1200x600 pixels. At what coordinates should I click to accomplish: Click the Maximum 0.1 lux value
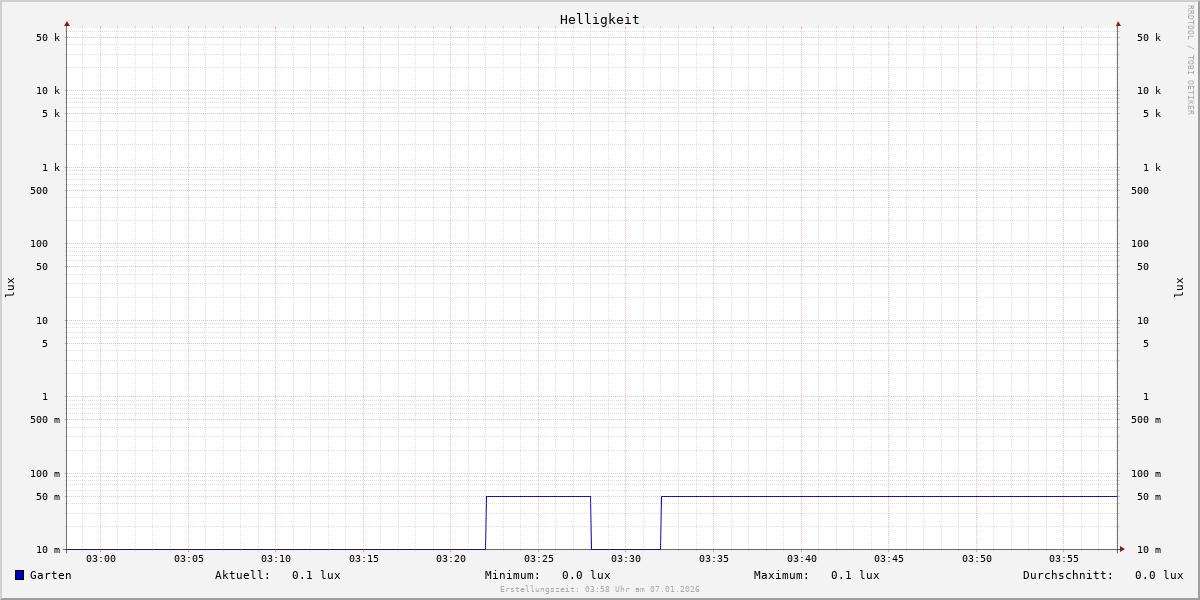(x=855, y=575)
